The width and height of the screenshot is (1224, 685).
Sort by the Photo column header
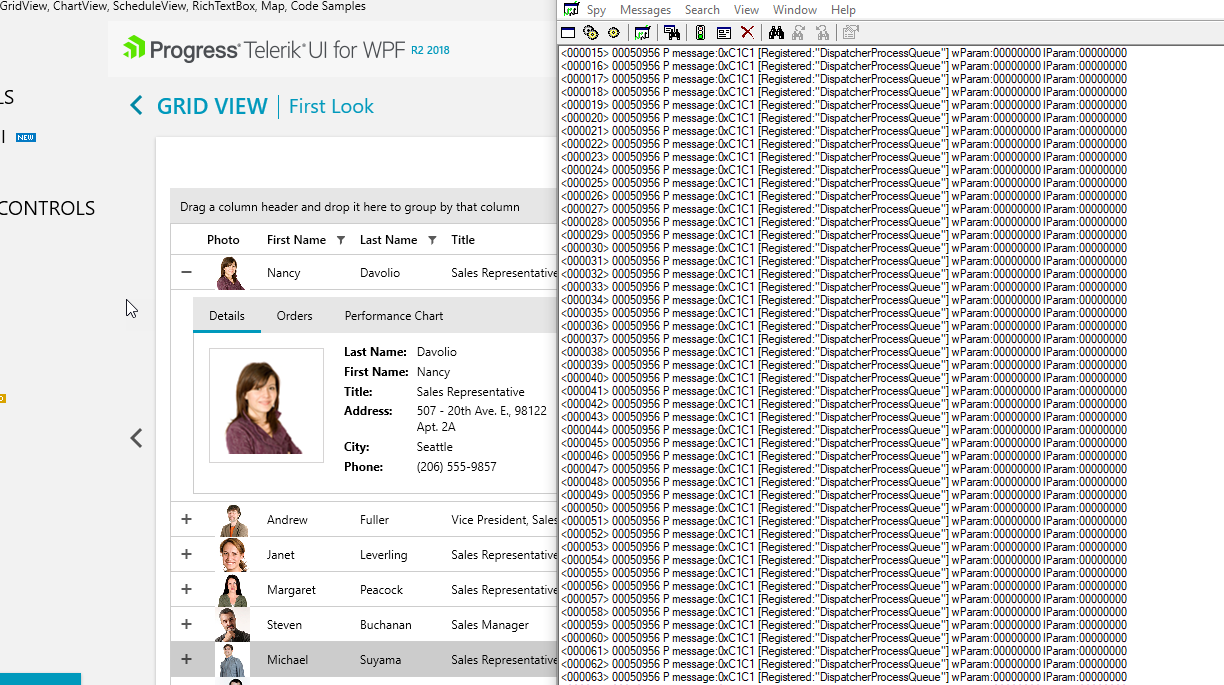point(223,240)
